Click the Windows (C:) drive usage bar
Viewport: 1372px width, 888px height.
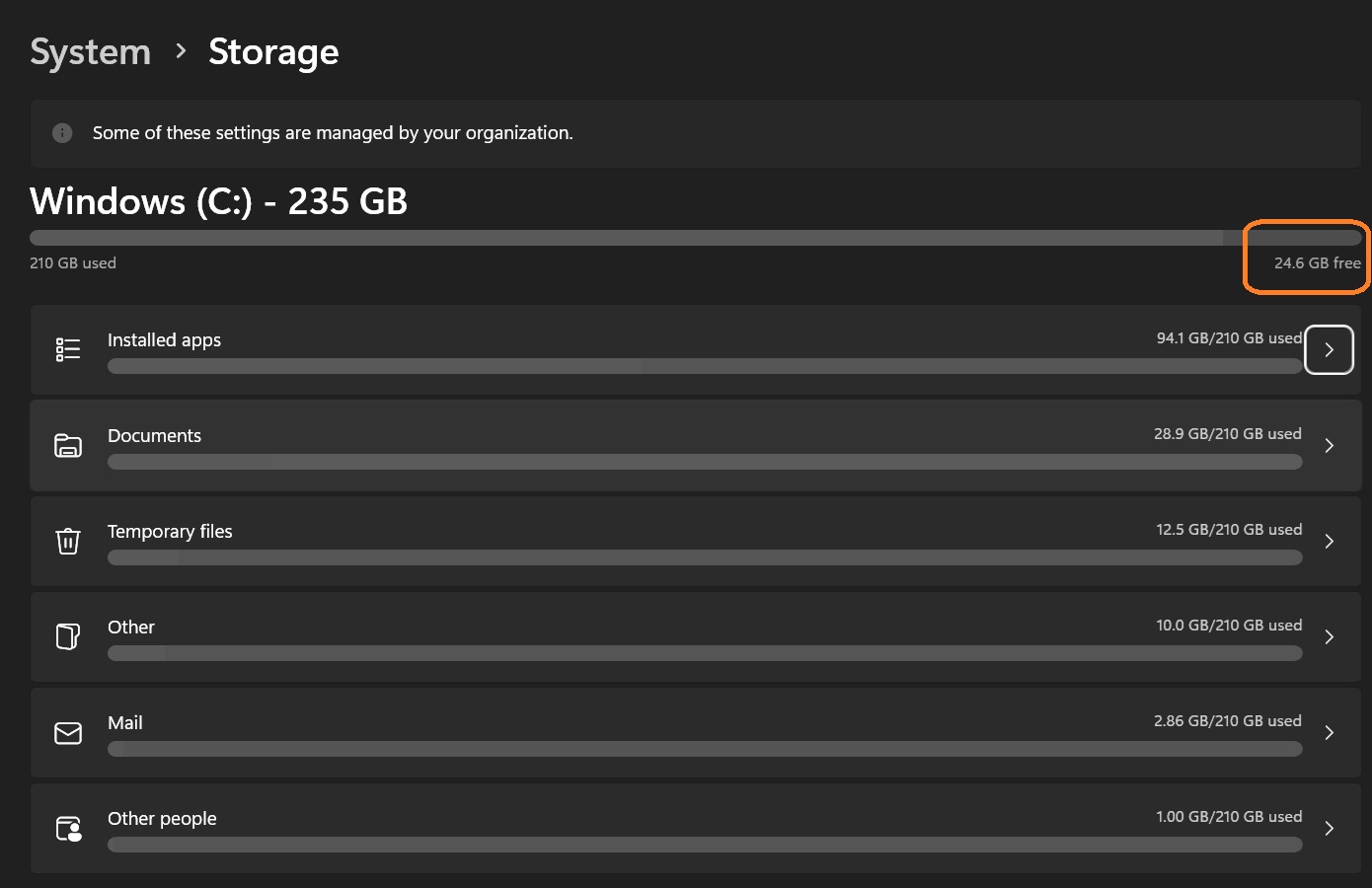pos(696,238)
